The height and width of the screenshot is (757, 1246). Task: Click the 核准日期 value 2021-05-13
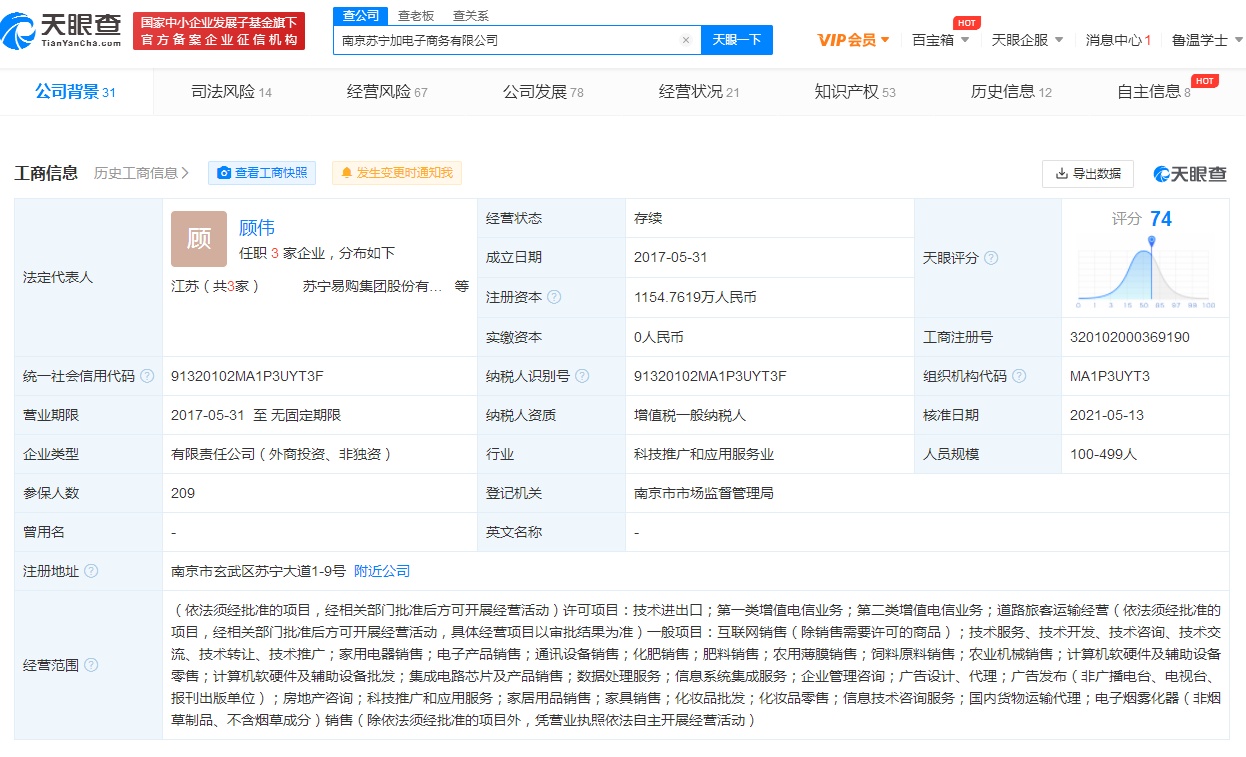click(x=1107, y=415)
